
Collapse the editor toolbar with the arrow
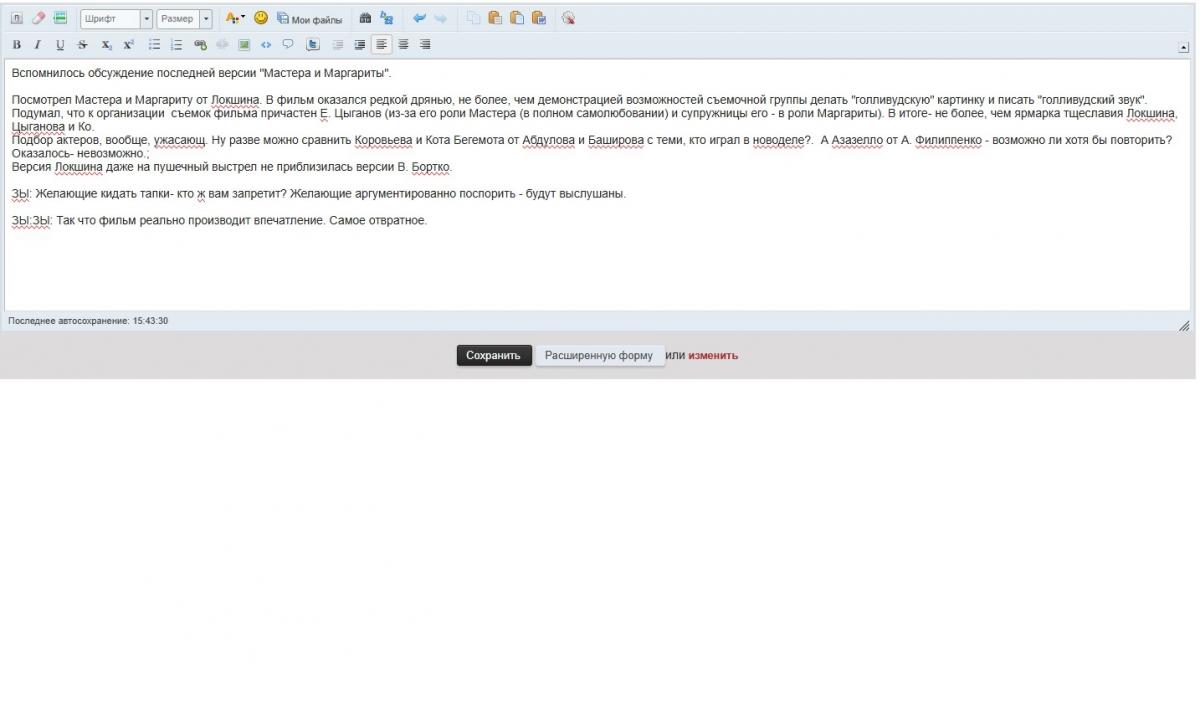(1184, 46)
